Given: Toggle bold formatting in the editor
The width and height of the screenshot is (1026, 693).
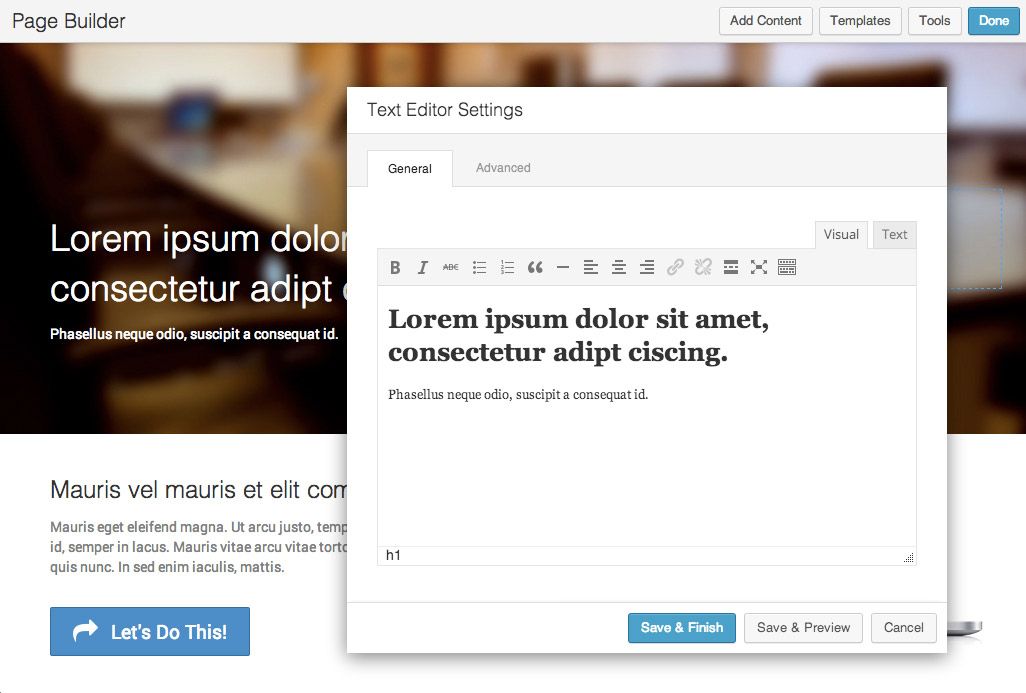Looking at the screenshot, I should 395,267.
